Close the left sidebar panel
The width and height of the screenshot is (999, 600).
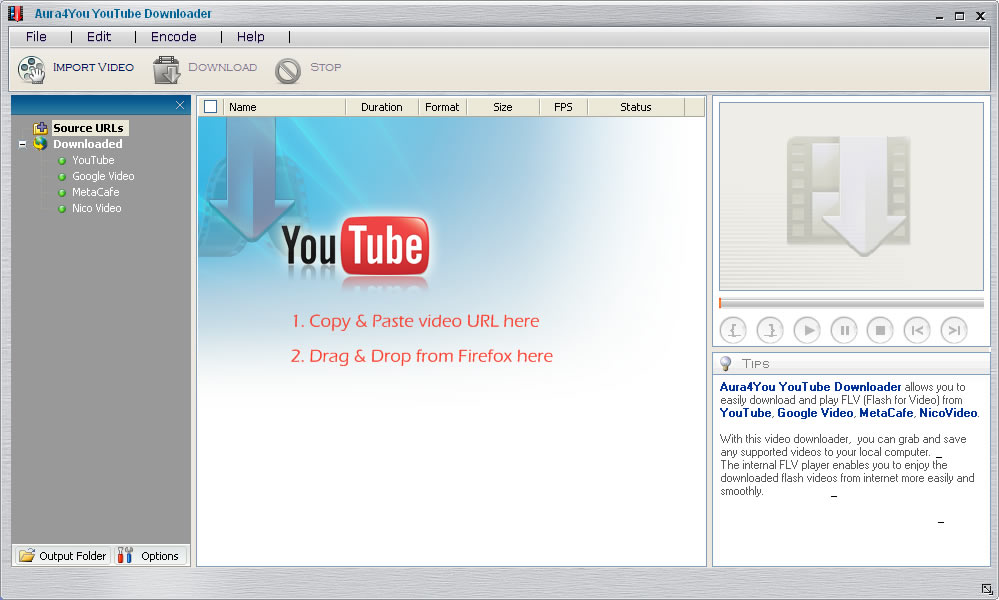180,105
